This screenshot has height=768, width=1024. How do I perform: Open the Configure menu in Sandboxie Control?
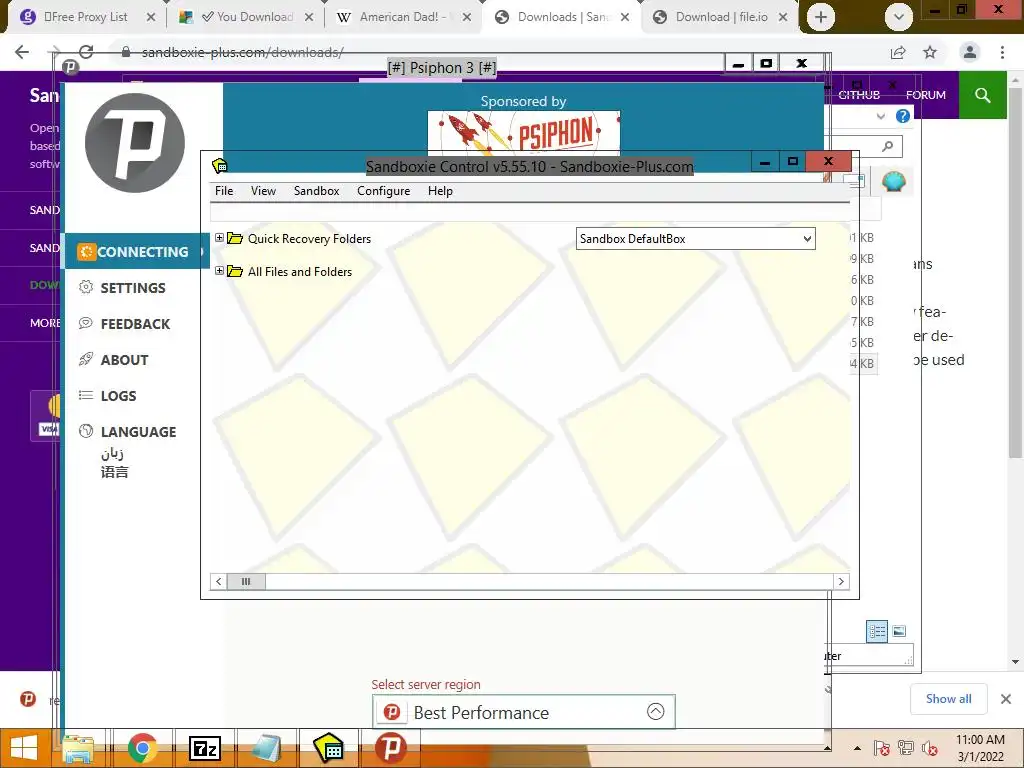click(x=383, y=191)
